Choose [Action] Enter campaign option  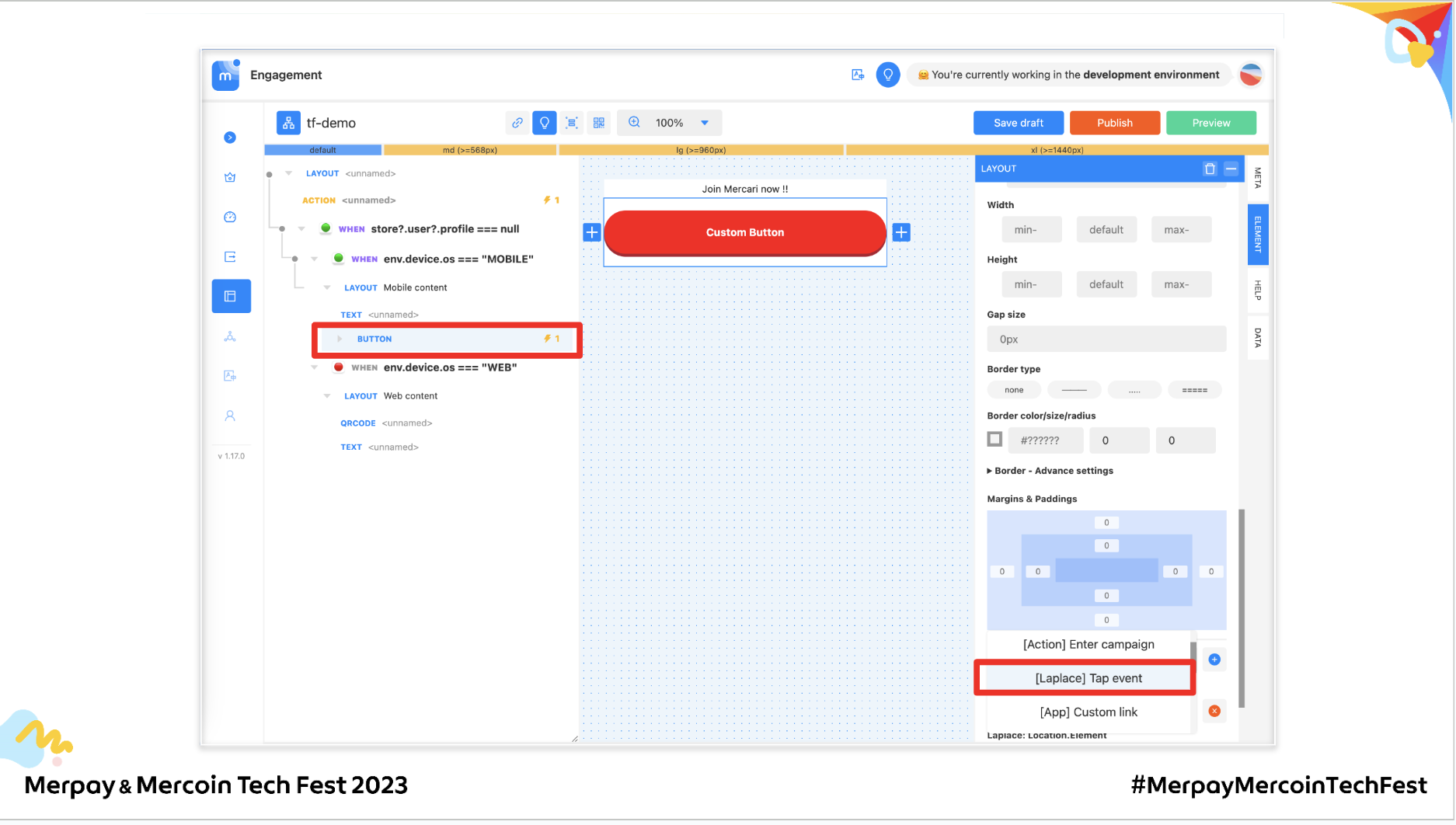[1089, 645]
